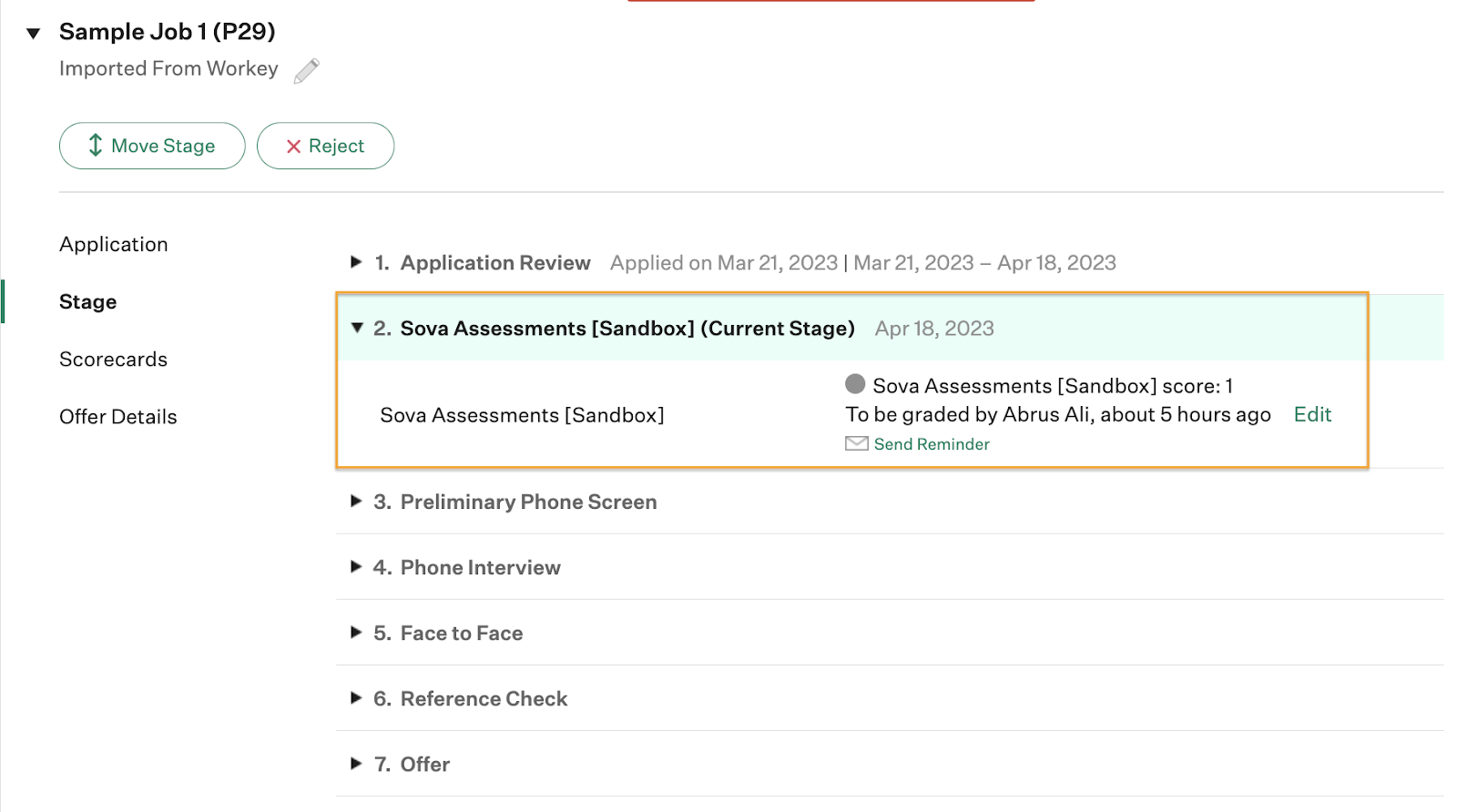Screen dimensions: 1457x812
Task: Click the up-down arrow icon in Move Stage
Action: pos(96,146)
